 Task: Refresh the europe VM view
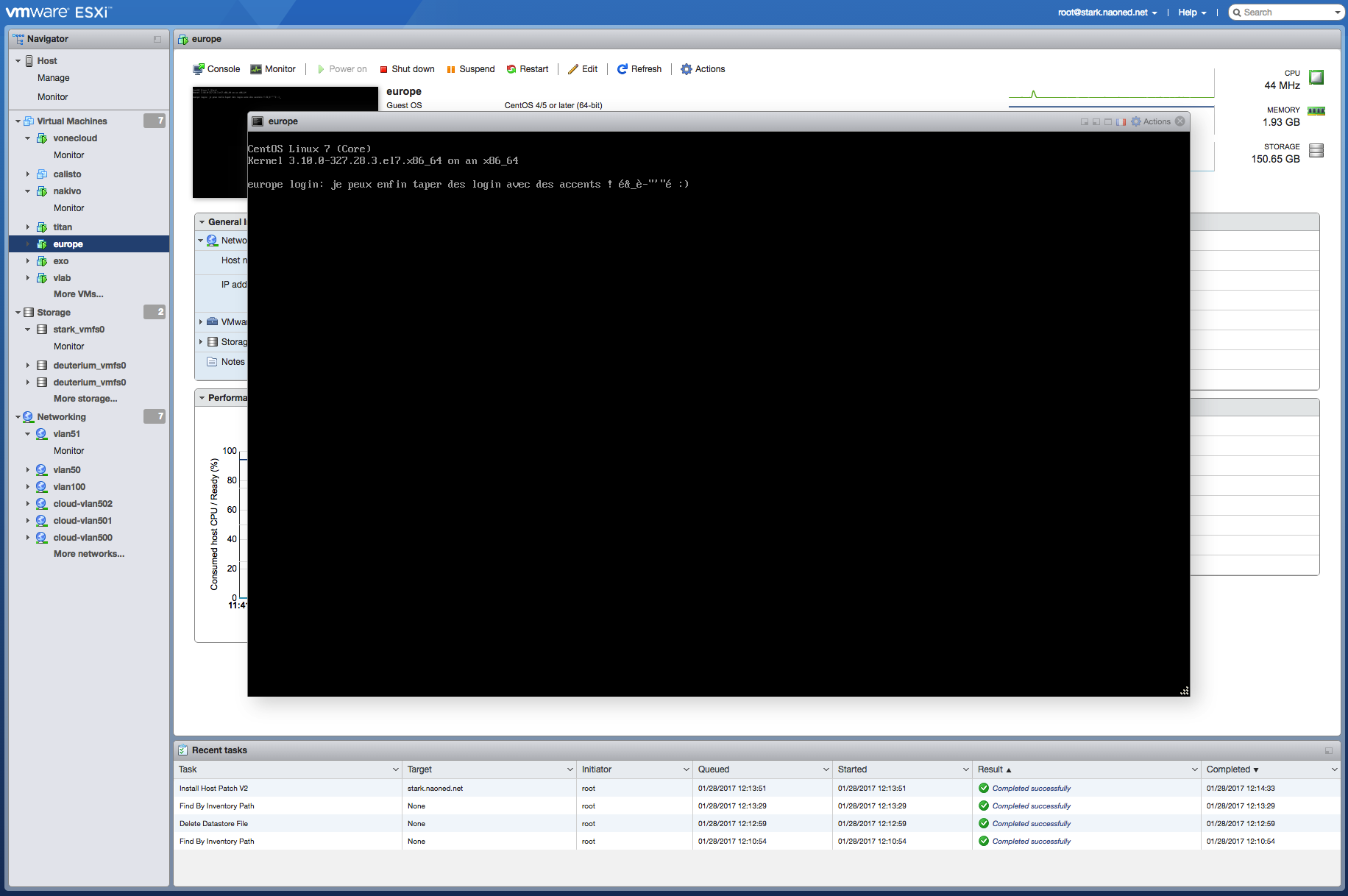coord(639,69)
